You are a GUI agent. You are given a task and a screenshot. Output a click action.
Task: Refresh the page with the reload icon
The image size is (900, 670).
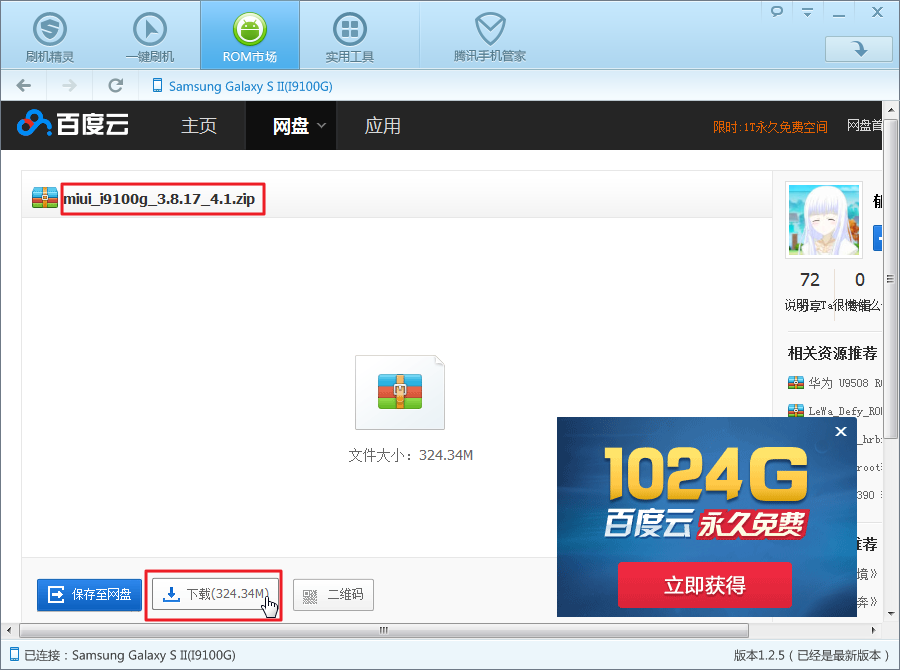pyautogui.click(x=116, y=86)
